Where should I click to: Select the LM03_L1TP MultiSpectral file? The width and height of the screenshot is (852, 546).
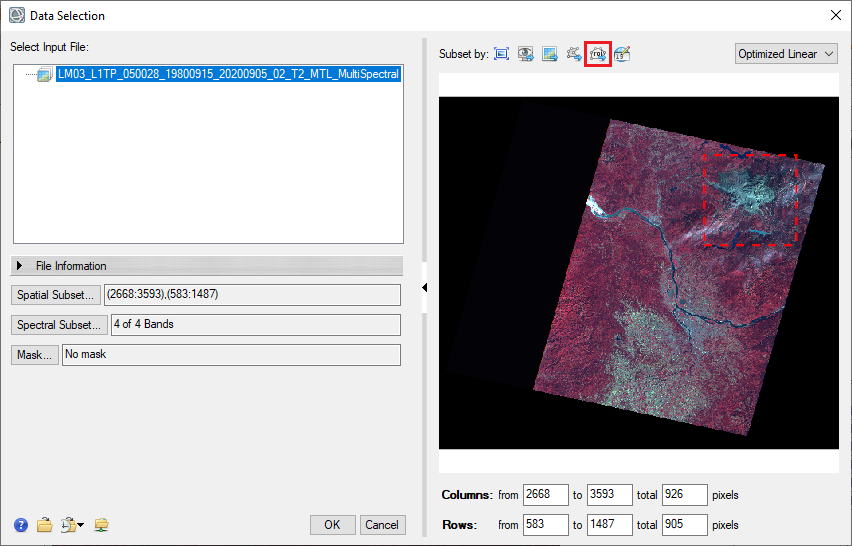point(228,74)
